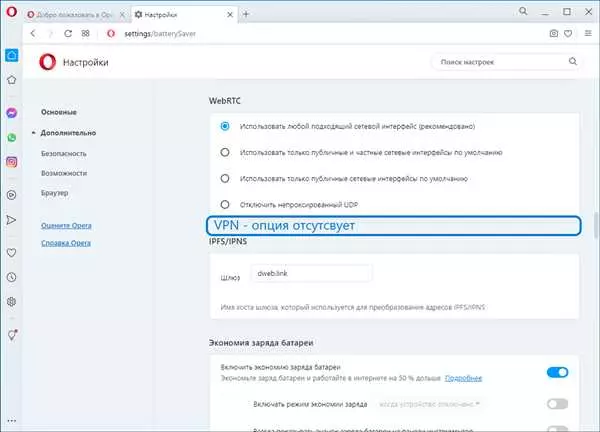Select public and private network interfaces option
Screen dimensions: 600x432
(x=225, y=152)
